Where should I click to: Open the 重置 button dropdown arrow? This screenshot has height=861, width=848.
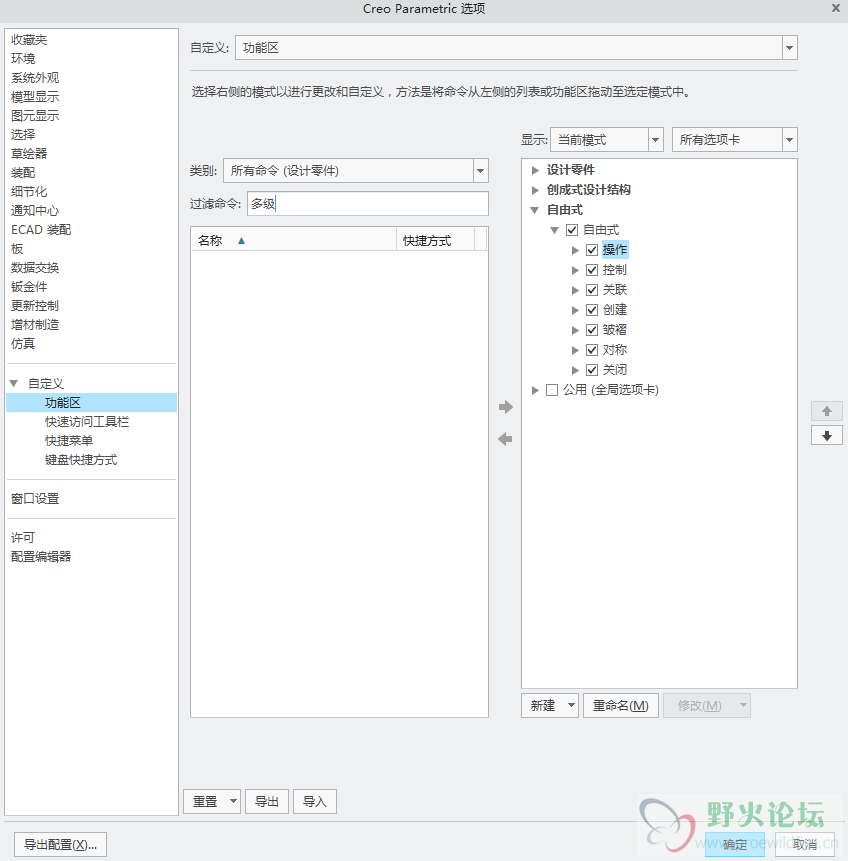coord(233,801)
